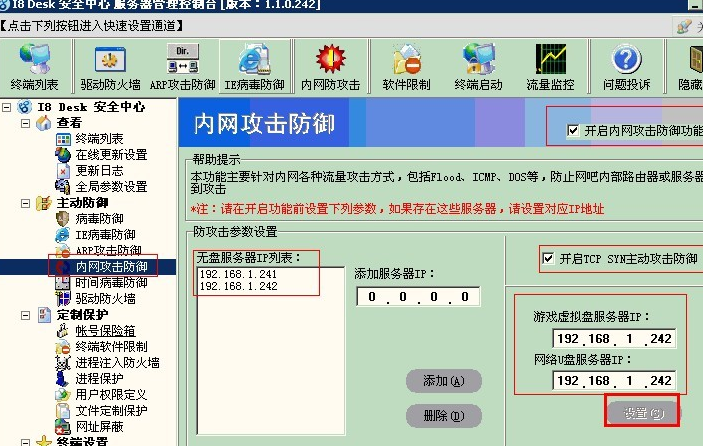The width and height of the screenshot is (703, 446).
Task: Click the 全局参数设置 icon
Action: (63, 186)
